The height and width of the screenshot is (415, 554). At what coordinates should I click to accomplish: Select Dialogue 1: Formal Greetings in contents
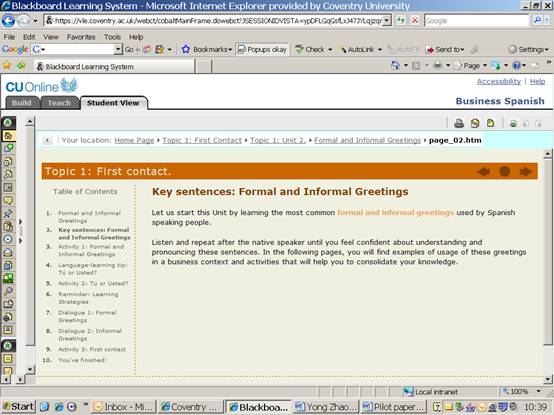pyautogui.click(x=87, y=316)
